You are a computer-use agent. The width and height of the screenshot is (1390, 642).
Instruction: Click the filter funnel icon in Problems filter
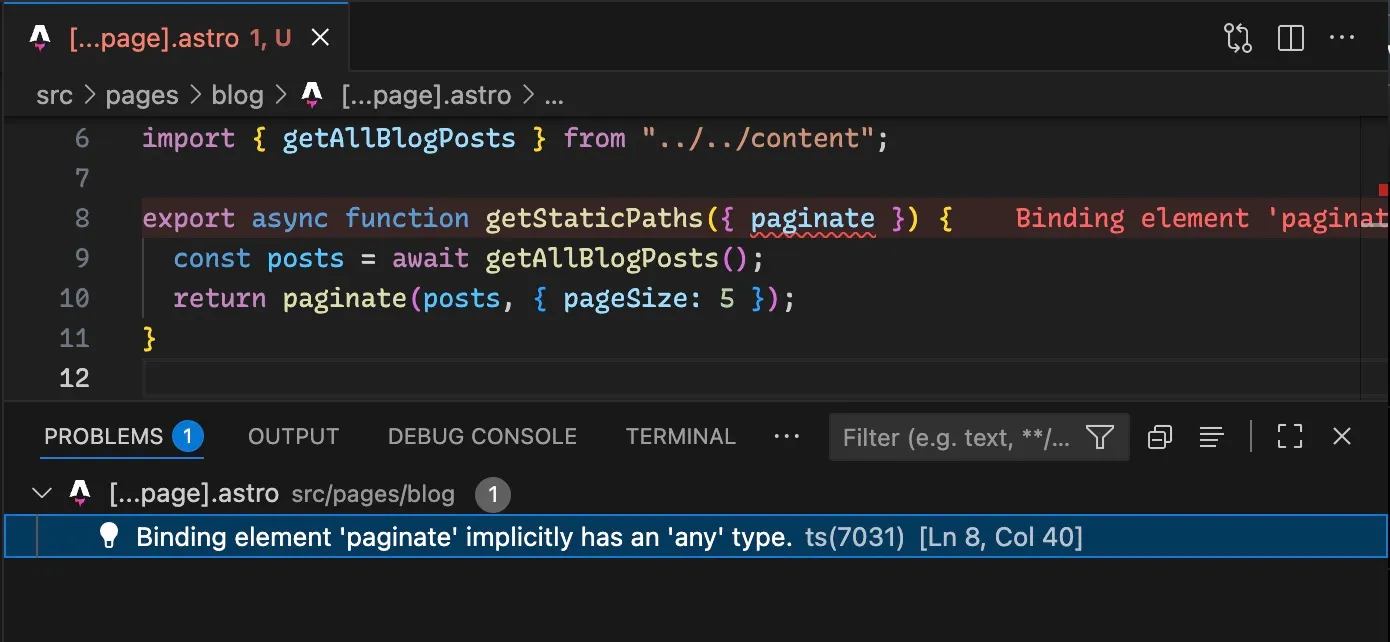(1100, 437)
